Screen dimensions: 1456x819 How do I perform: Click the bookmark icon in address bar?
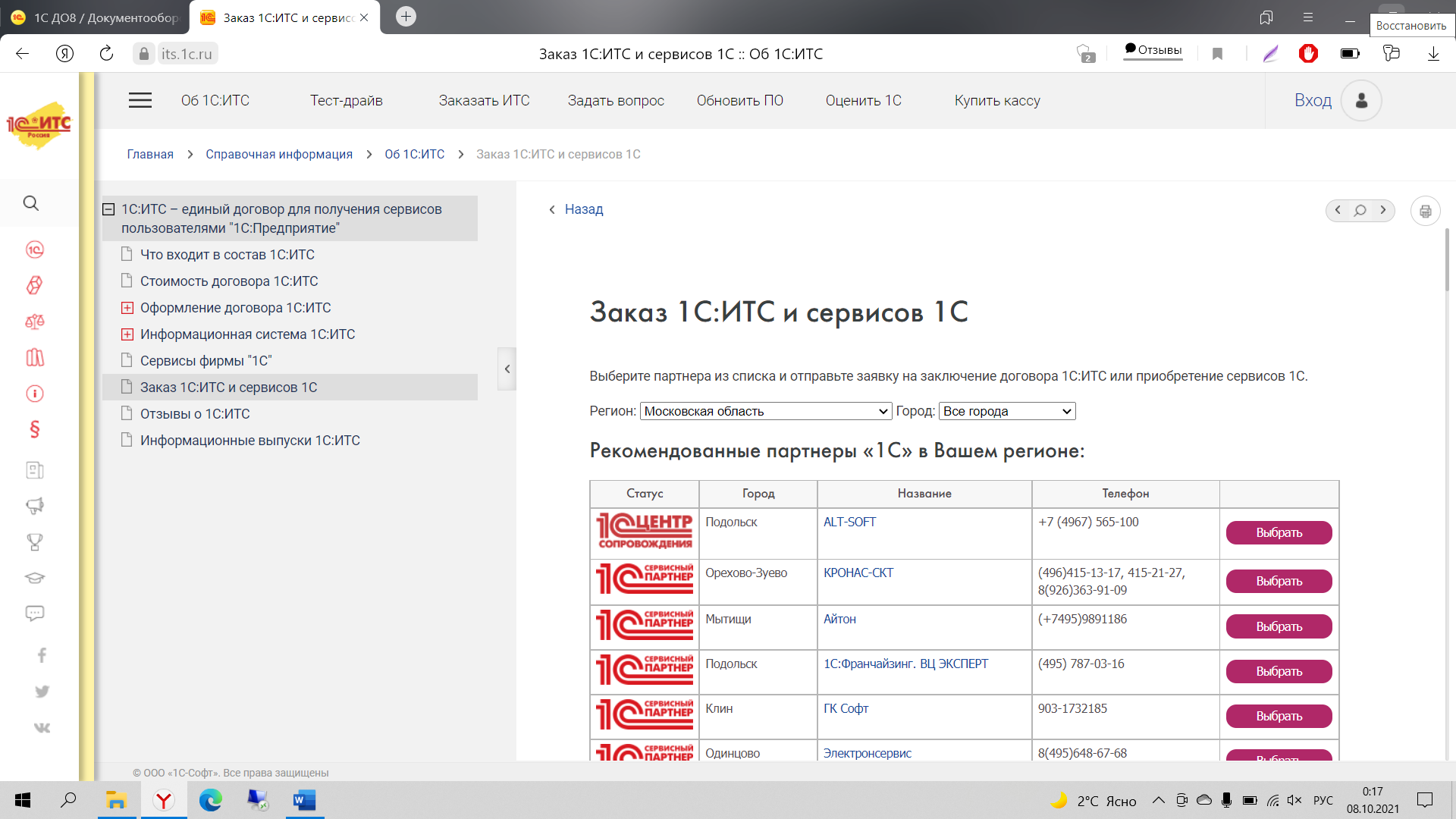click(1217, 54)
